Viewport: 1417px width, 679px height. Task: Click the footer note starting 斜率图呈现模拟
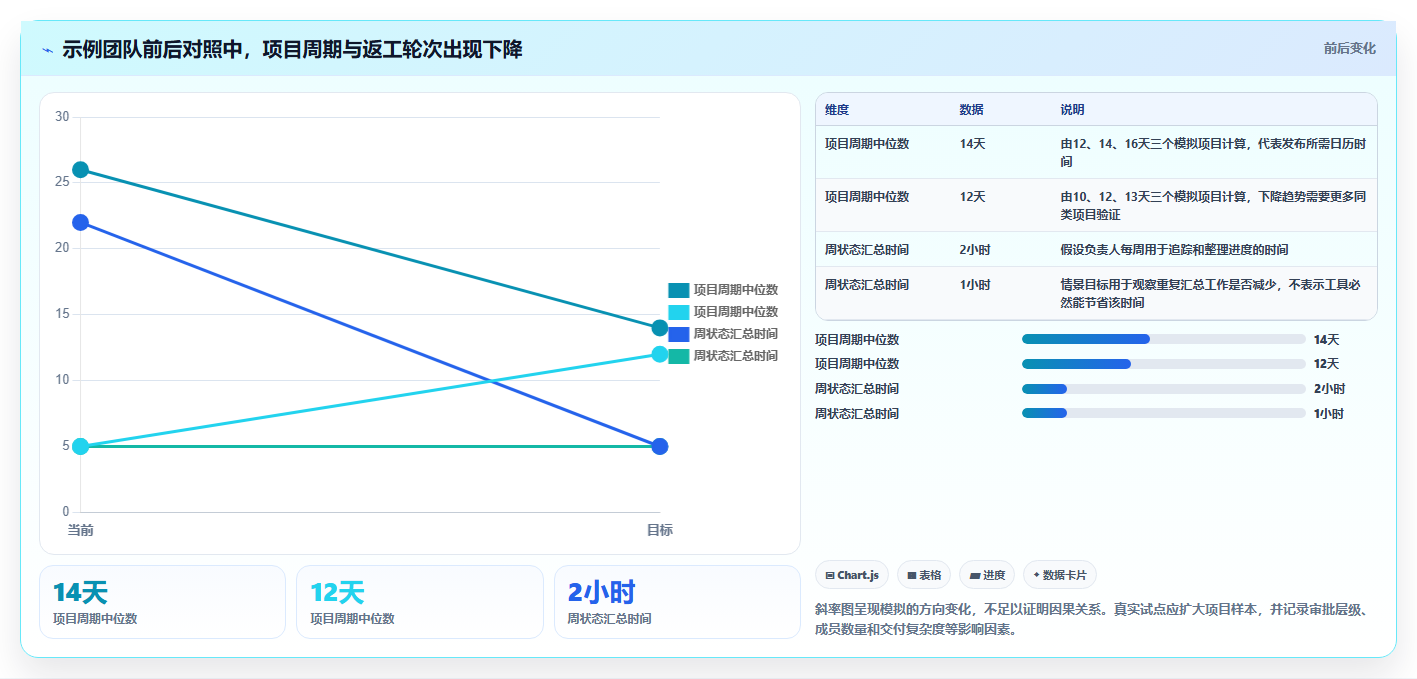(1091, 619)
